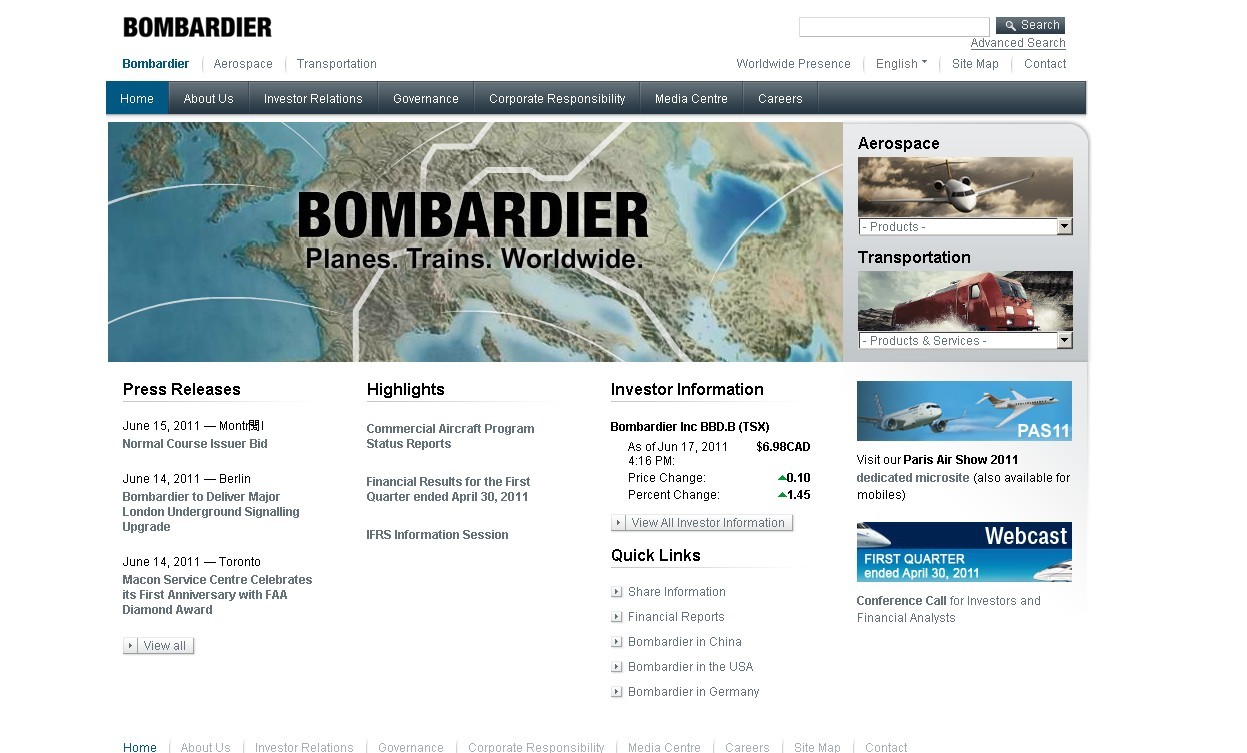This screenshot has height=753, width=1247.
Task: Open the About Us menu in the navigation bar
Action: pos(208,99)
